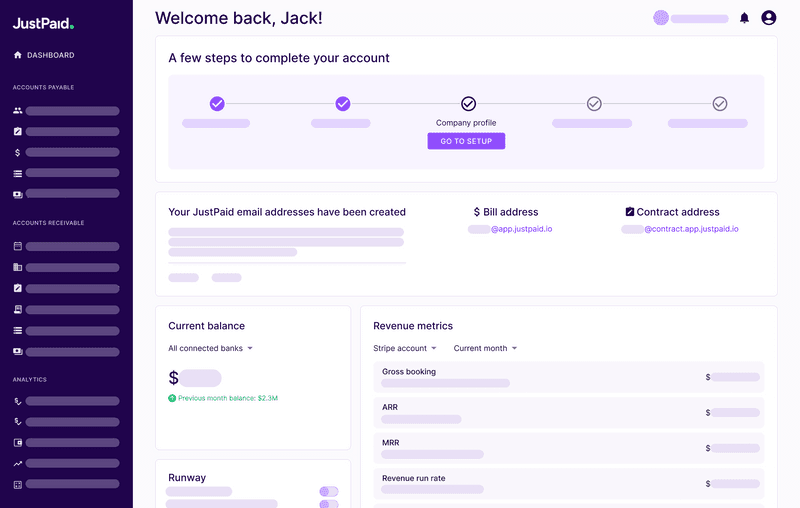800x508 pixels.
Task: Toggle the second switch in Runway card
Action: (329, 504)
